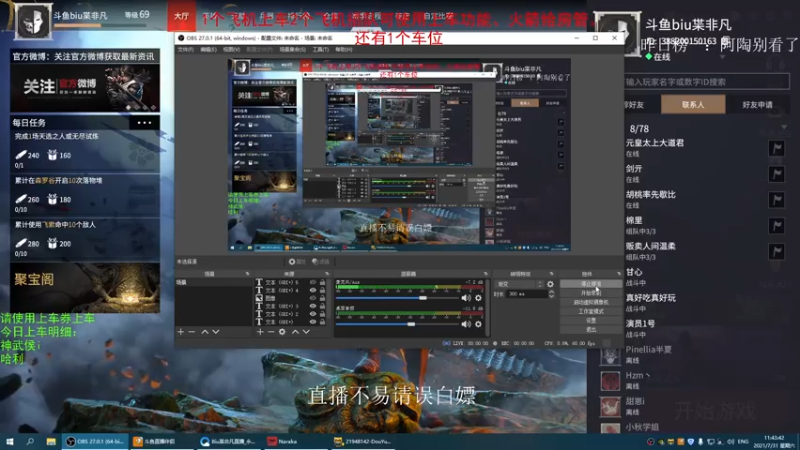Switch to the 好友申请 tab
Screen dimensions: 800x450
click(x=757, y=105)
